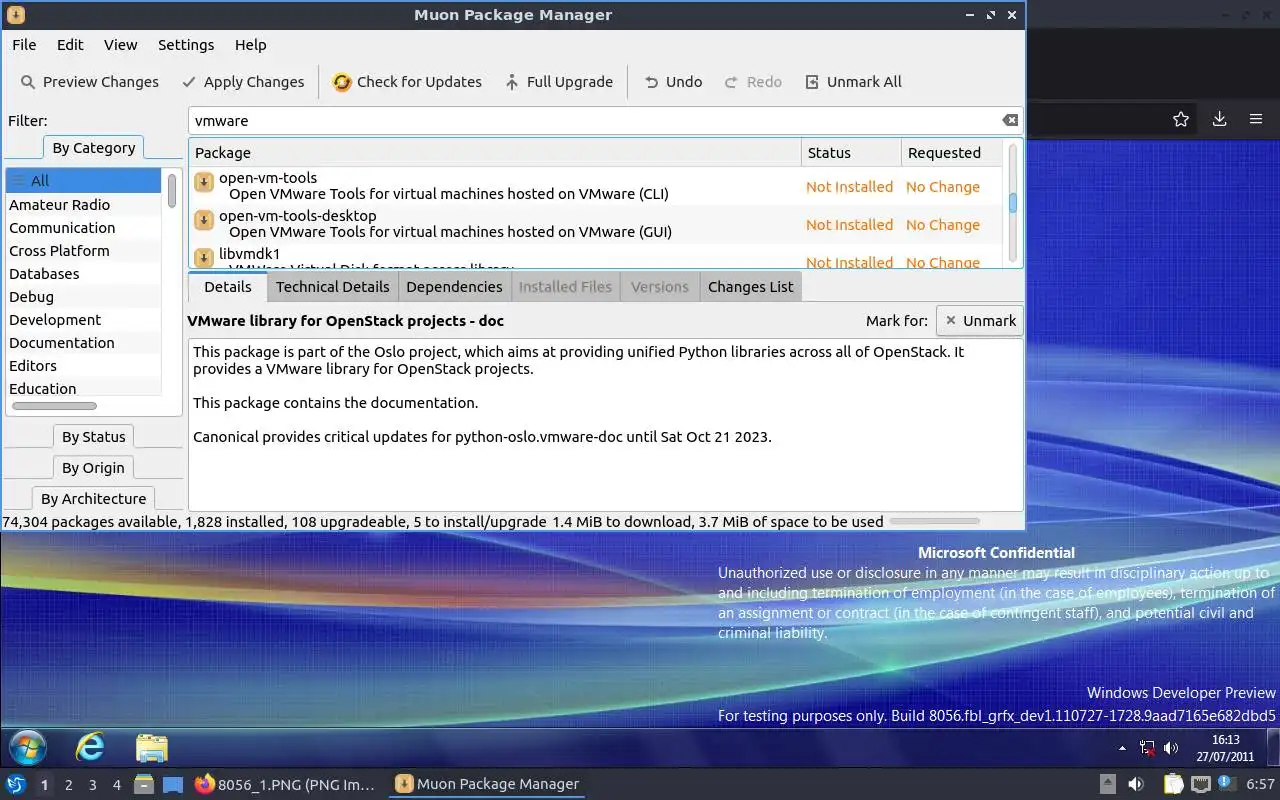1280x800 pixels.
Task: Switch to workspace 2
Action: 68,785
